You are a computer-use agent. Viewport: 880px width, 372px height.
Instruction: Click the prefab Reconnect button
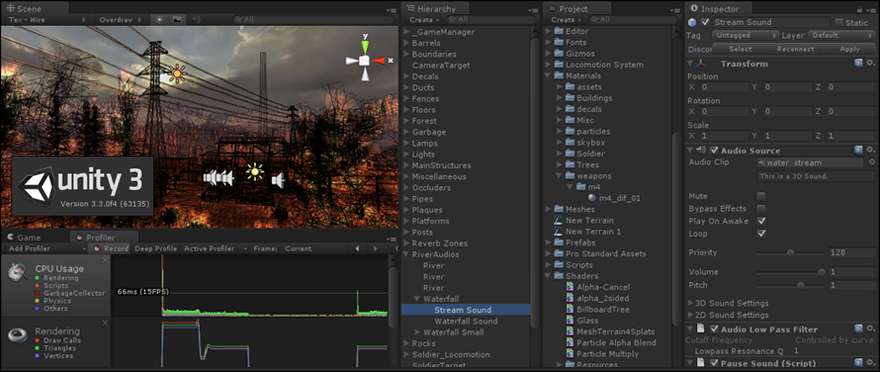(x=795, y=49)
